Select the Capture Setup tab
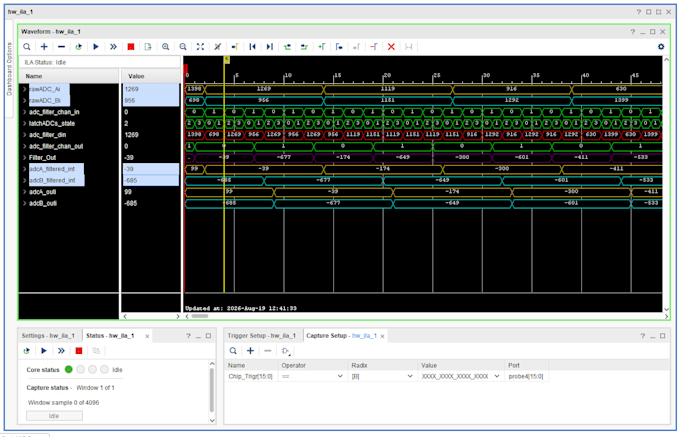 click(341, 336)
